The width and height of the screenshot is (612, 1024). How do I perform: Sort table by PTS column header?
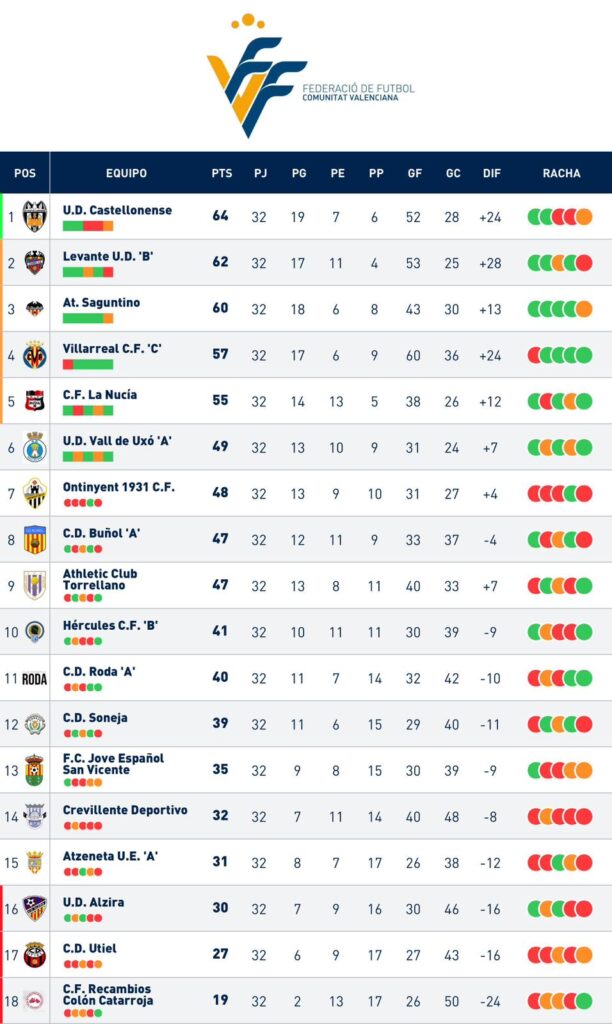[x=221, y=173]
